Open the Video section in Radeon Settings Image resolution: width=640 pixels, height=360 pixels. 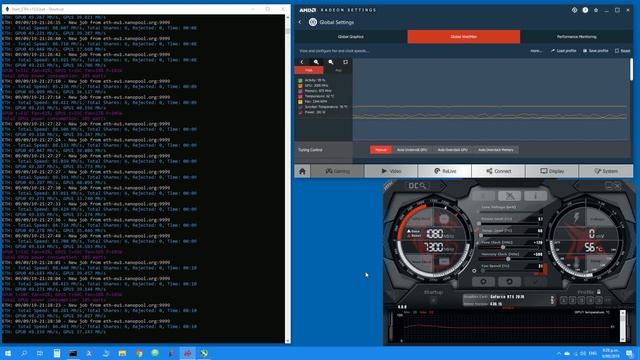point(391,171)
